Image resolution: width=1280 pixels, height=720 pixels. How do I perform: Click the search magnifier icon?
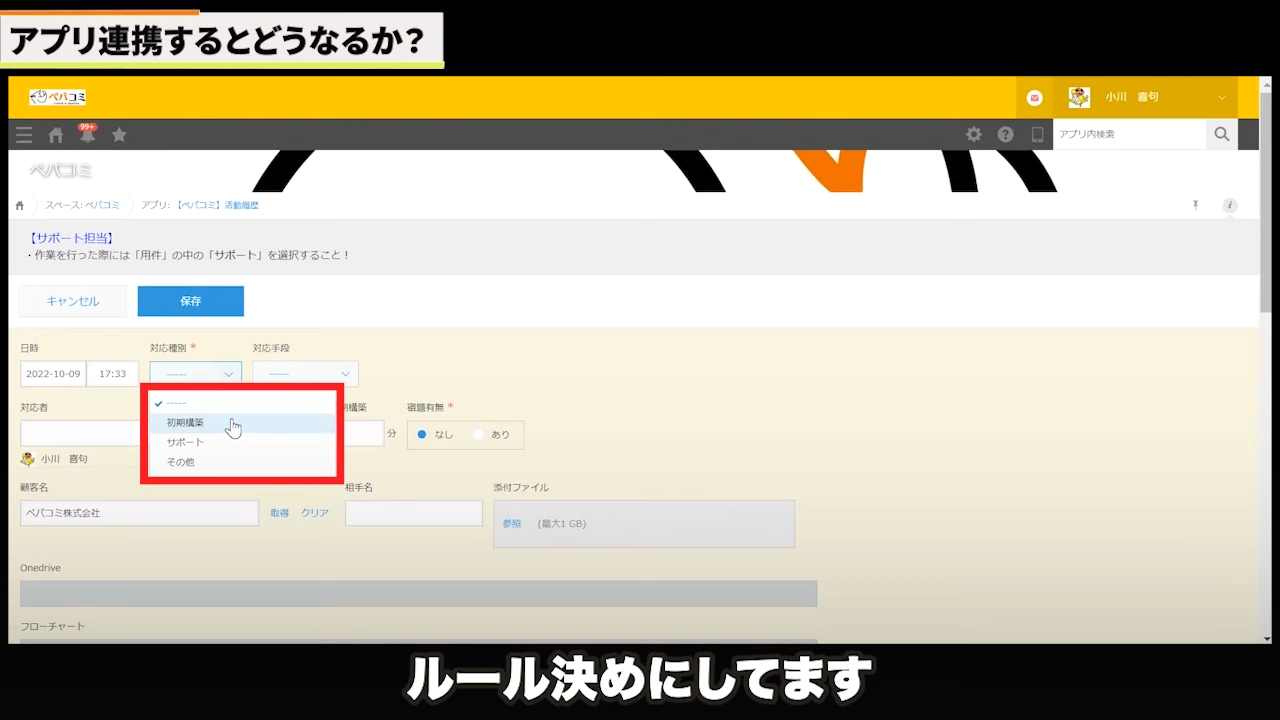pyautogui.click(x=1221, y=134)
